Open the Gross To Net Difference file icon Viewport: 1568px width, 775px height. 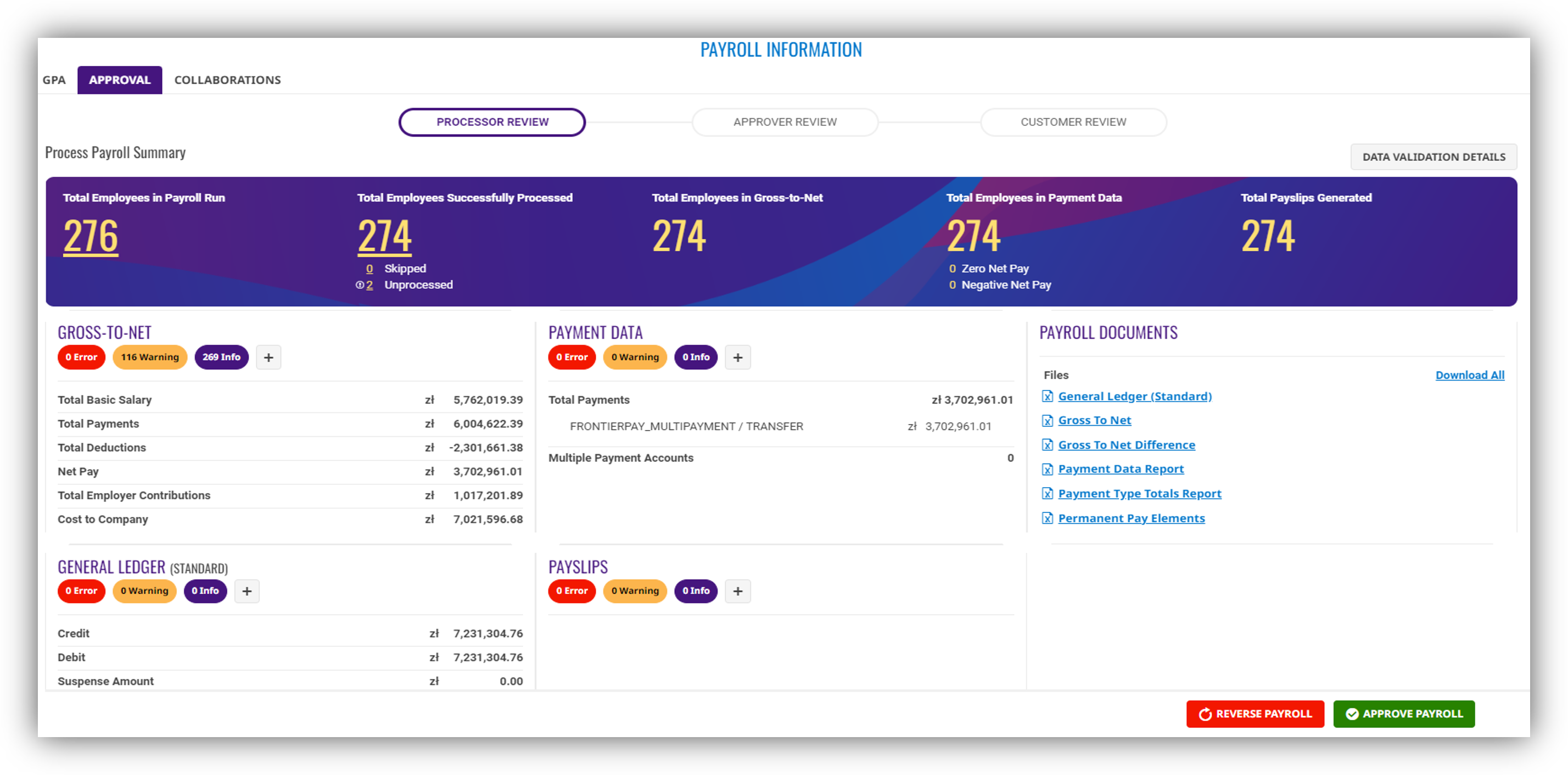click(x=1048, y=445)
